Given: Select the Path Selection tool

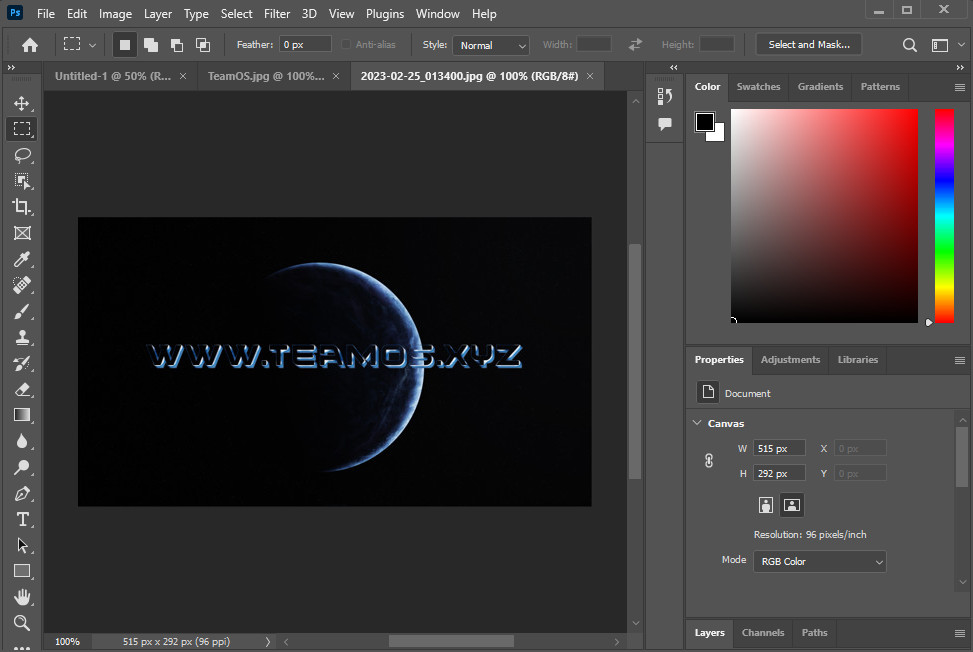Looking at the screenshot, I should click(22, 545).
